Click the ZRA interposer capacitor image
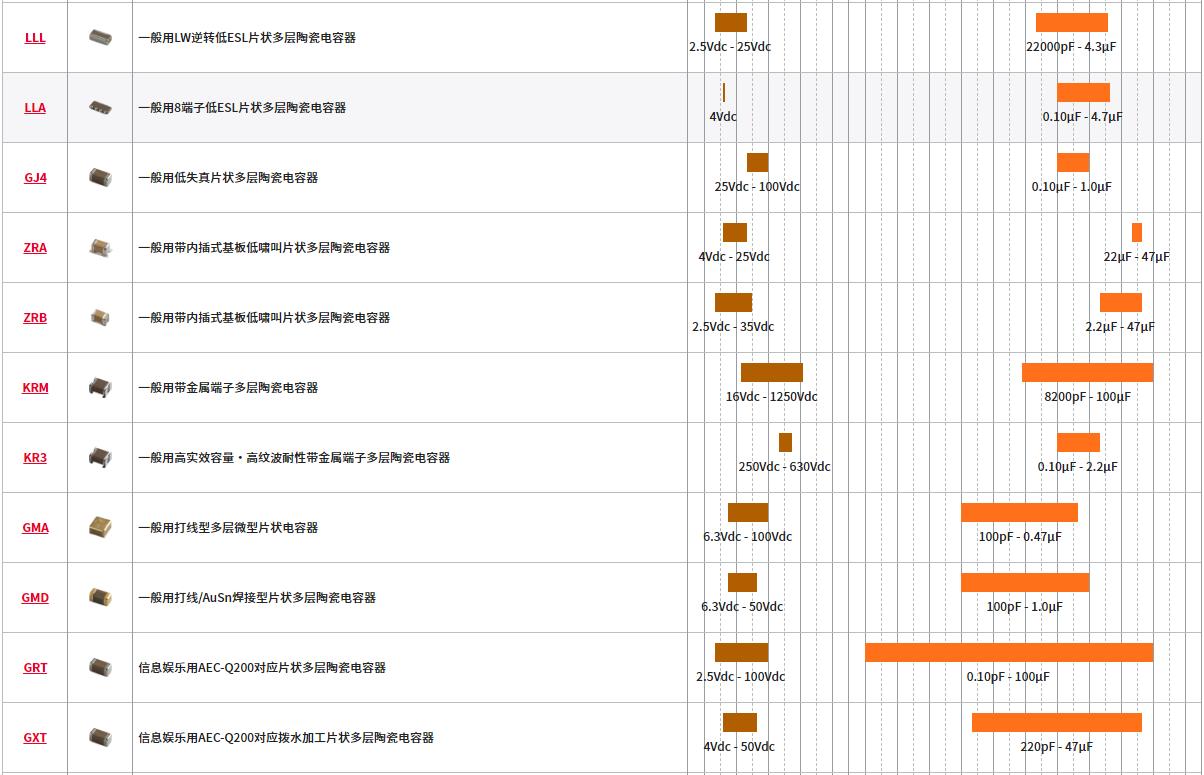The height and width of the screenshot is (775, 1204). click(100, 246)
